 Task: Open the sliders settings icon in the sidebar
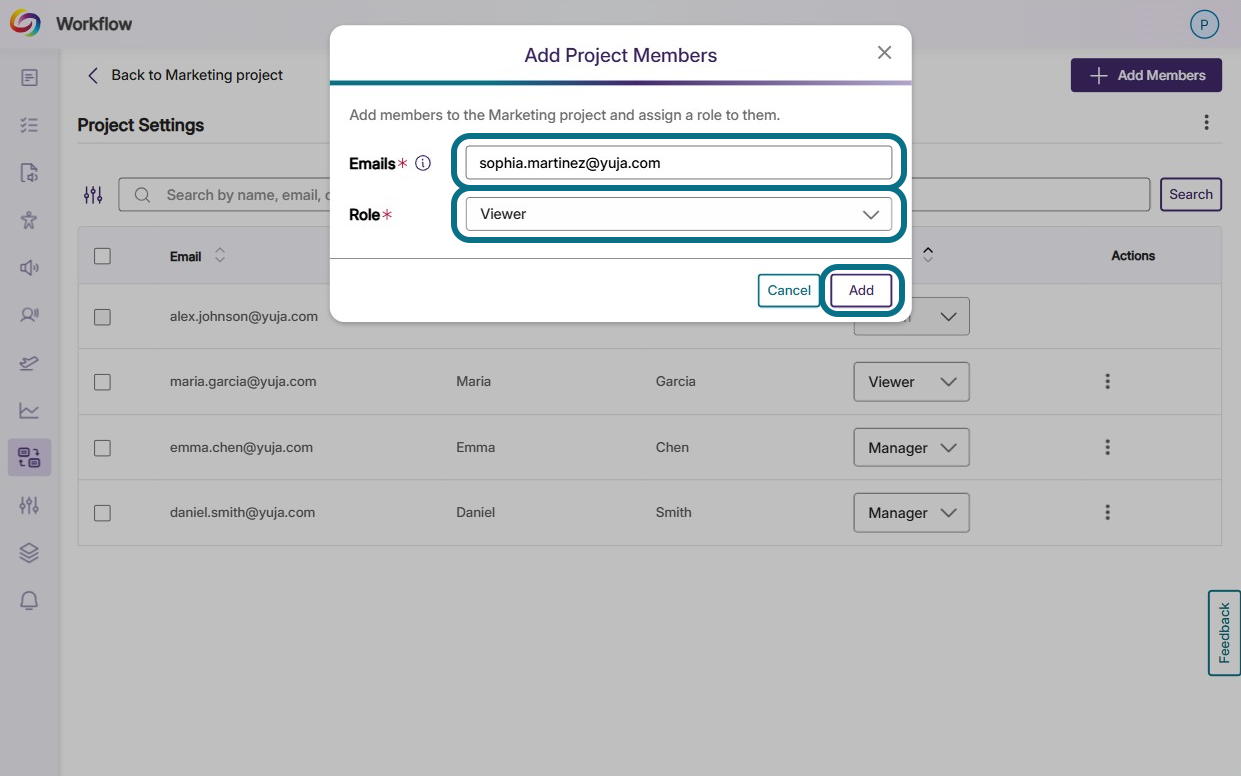tap(29, 505)
